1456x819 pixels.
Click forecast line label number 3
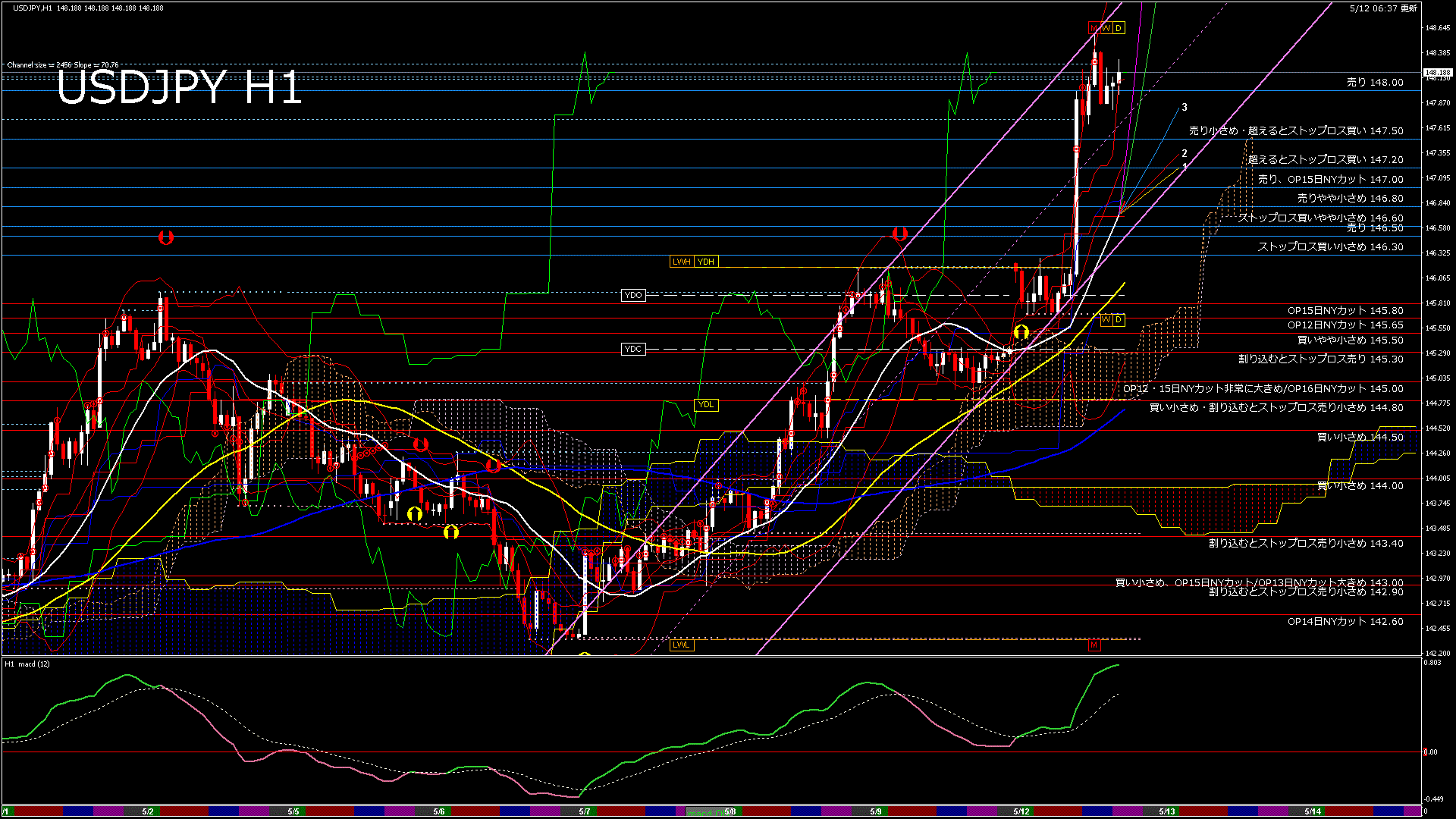(1185, 108)
